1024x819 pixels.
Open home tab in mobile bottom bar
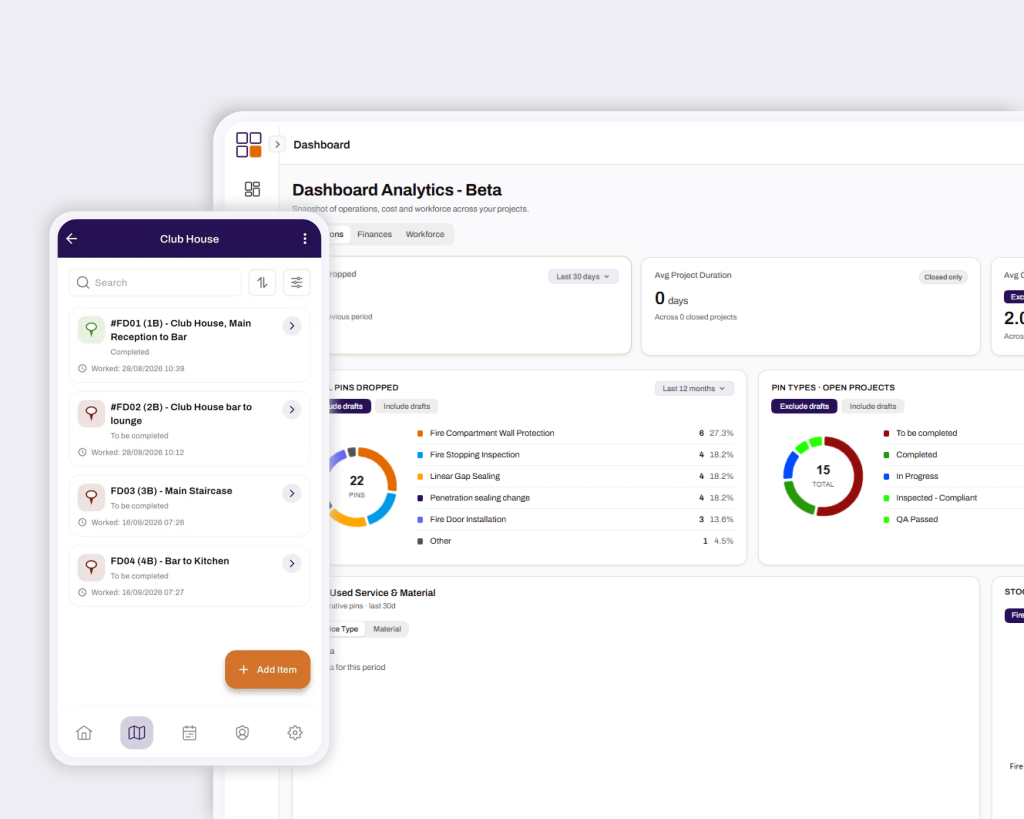pyautogui.click(x=84, y=733)
